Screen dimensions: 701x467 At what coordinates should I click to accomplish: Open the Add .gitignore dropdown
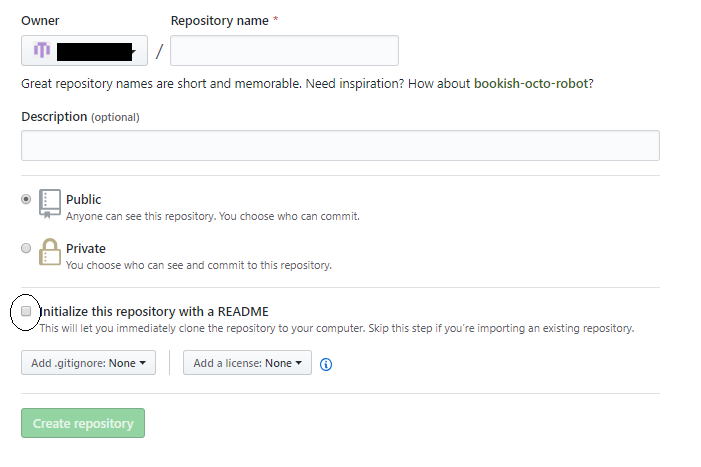[89, 363]
